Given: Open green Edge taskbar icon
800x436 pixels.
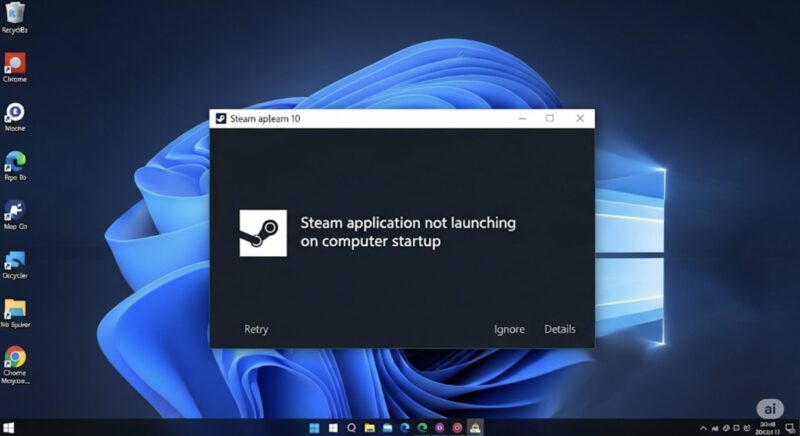Looking at the screenshot, I should click(x=422, y=428).
